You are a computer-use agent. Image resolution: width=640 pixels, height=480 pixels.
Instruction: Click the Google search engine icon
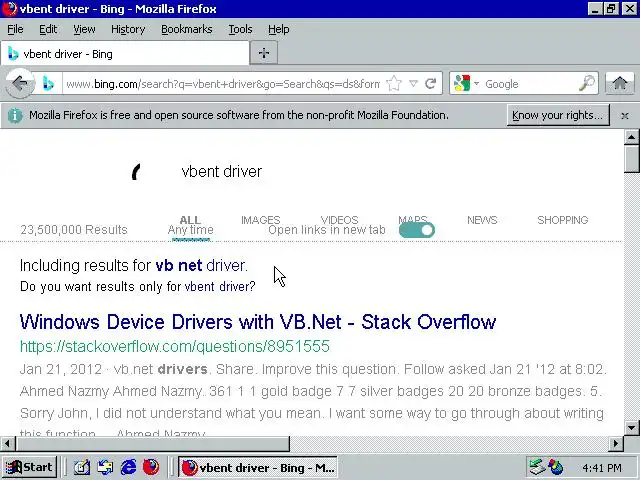coord(462,83)
